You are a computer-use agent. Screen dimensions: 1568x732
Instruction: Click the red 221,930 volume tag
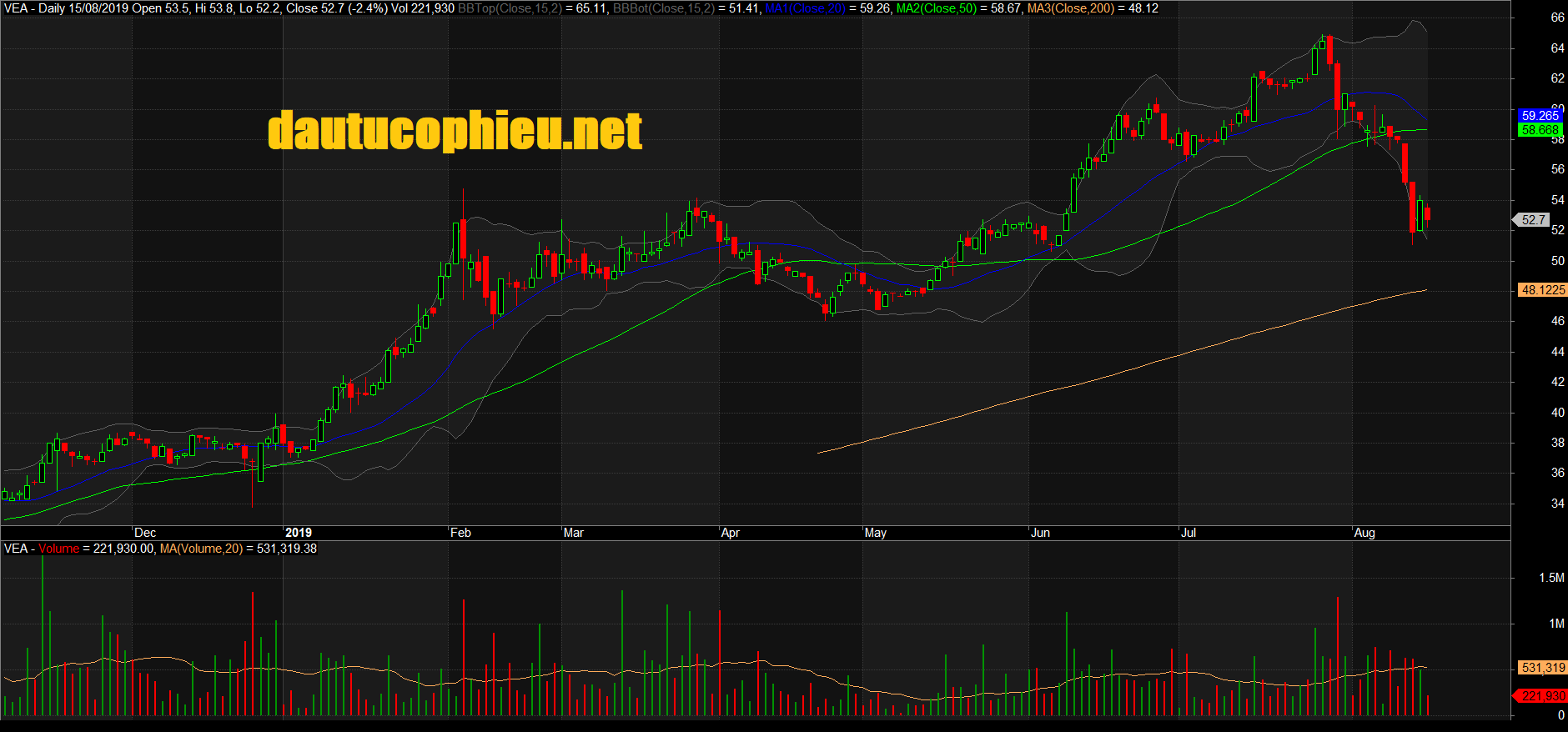1542,695
